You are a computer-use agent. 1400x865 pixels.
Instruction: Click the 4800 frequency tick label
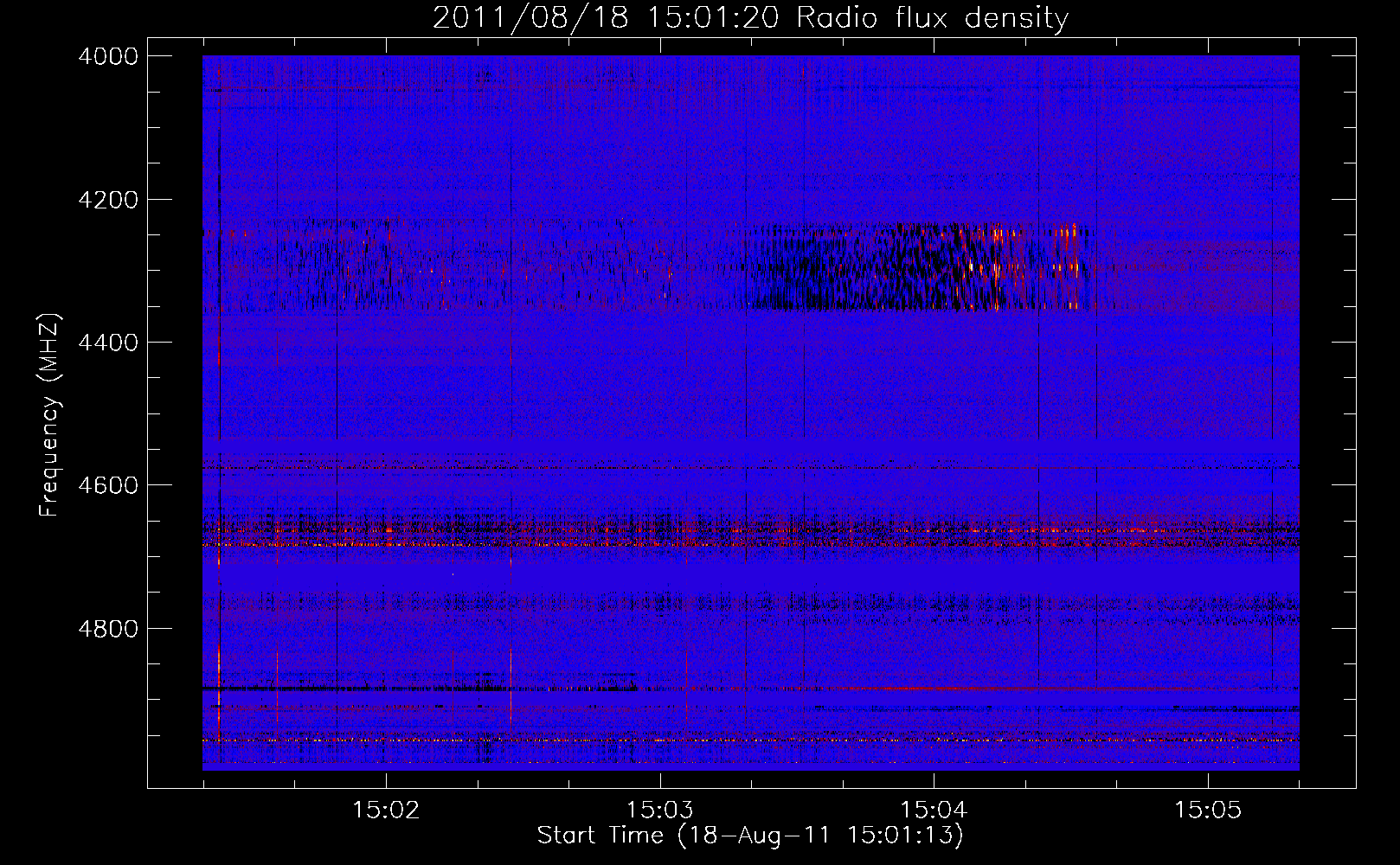pos(108,628)
